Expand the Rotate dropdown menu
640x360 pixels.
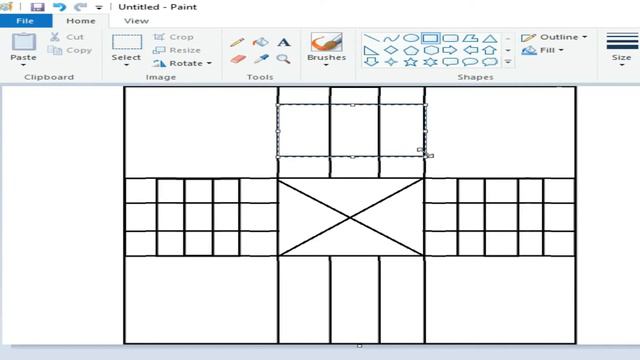[x=209, y=63]
